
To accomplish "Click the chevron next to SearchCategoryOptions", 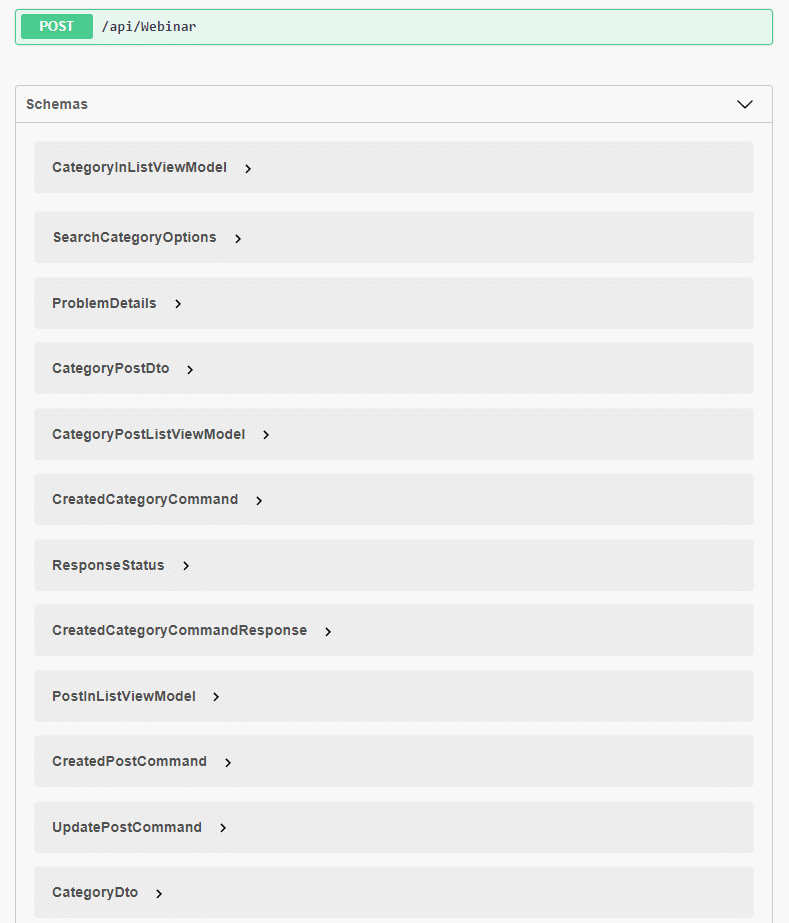I will (x=238, y=238).
